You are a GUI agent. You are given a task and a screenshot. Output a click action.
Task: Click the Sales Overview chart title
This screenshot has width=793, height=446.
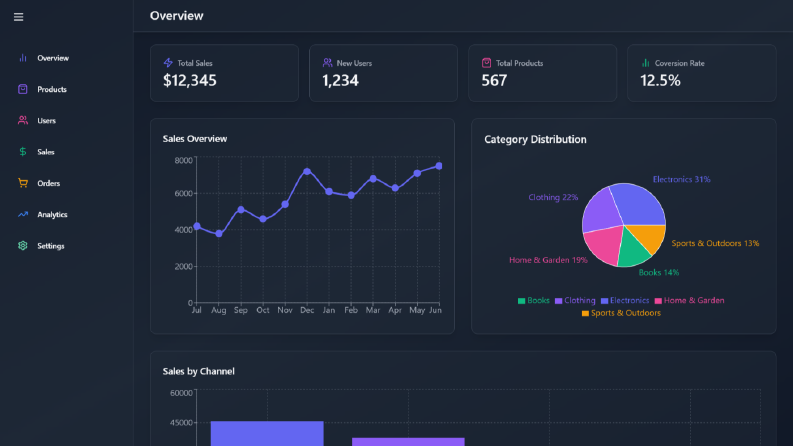click(x=195, y=139)
